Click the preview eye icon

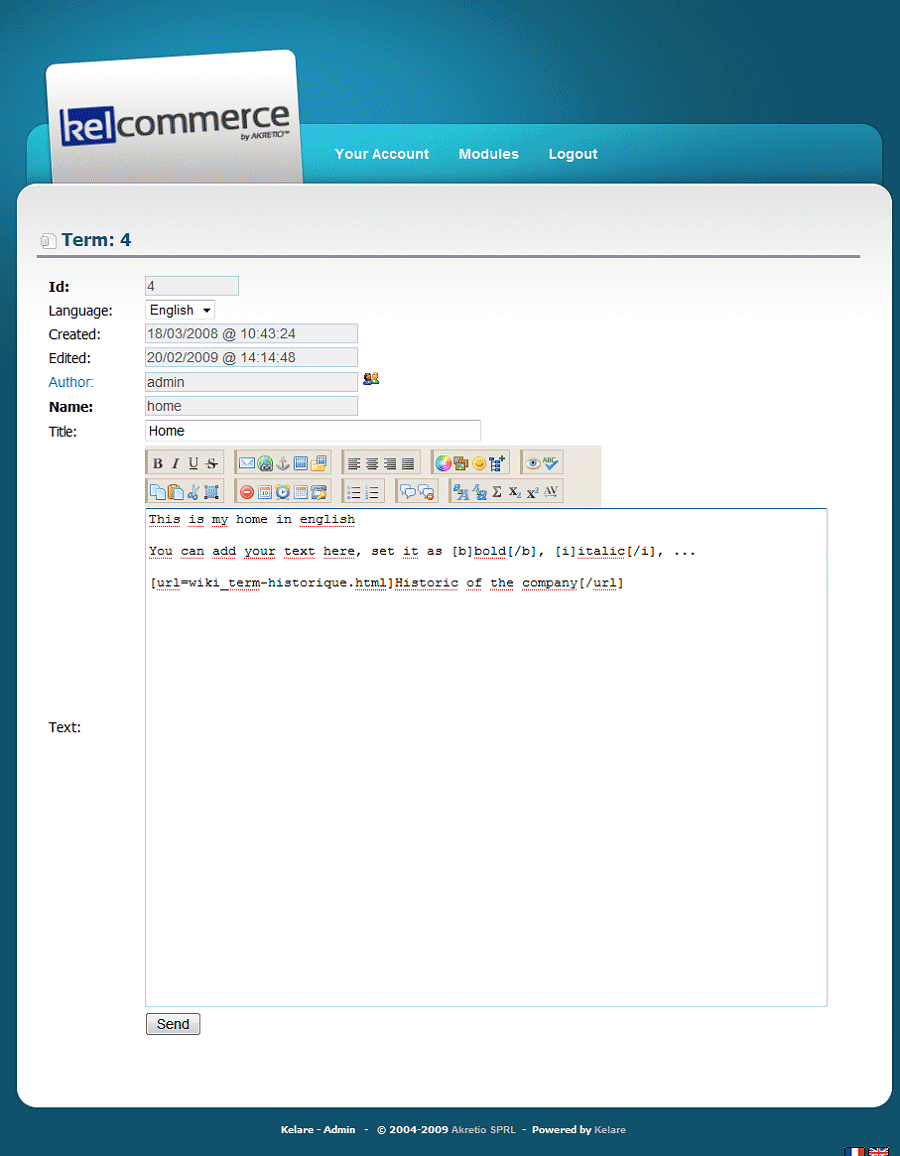click(533, 463)
